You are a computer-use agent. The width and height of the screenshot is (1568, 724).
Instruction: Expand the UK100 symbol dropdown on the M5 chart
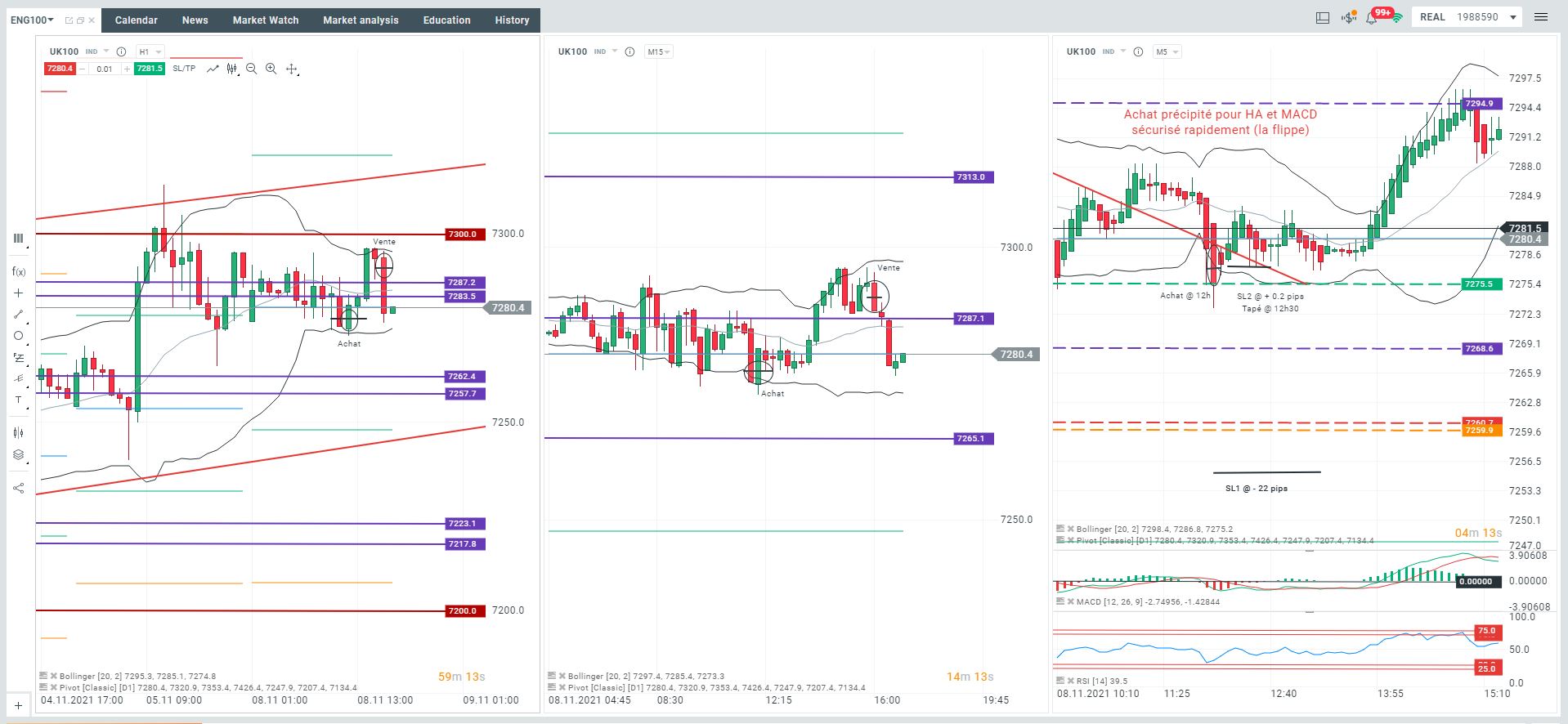(x=1122, y=51)
